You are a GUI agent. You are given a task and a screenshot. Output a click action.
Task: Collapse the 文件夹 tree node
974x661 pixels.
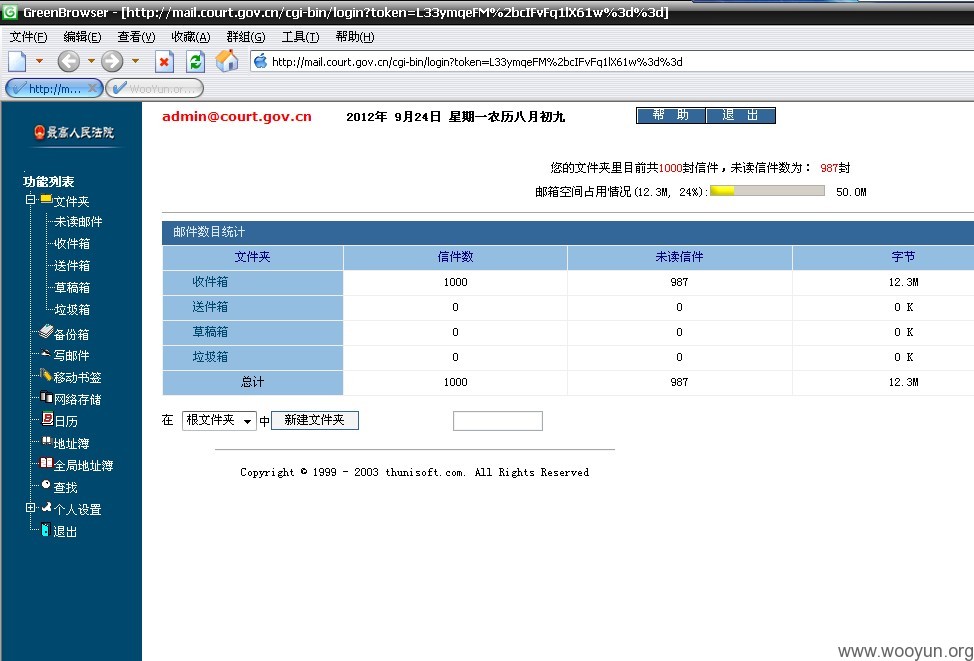[30, 199]
